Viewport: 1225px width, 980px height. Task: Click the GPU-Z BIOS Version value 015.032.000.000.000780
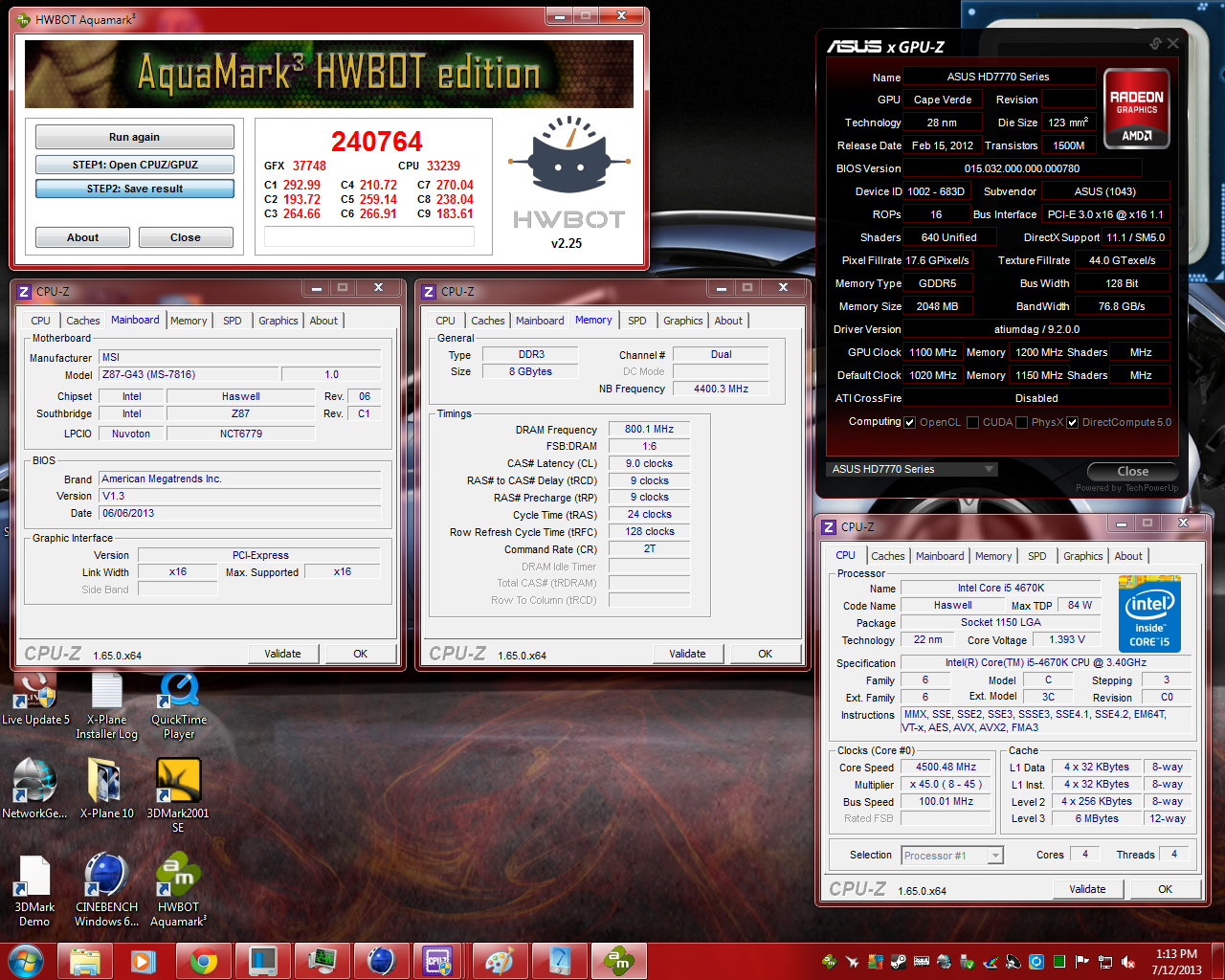tap(1022, 168)
